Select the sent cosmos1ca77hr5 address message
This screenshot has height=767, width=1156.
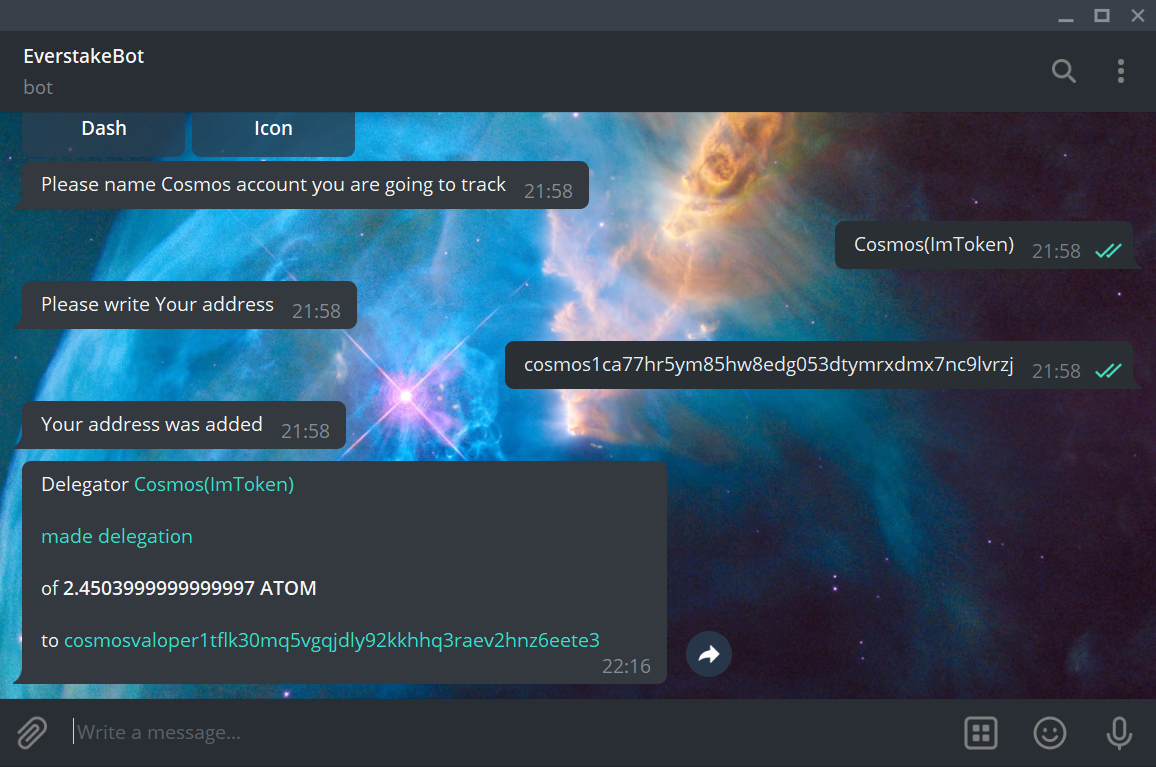coord(818,365)
